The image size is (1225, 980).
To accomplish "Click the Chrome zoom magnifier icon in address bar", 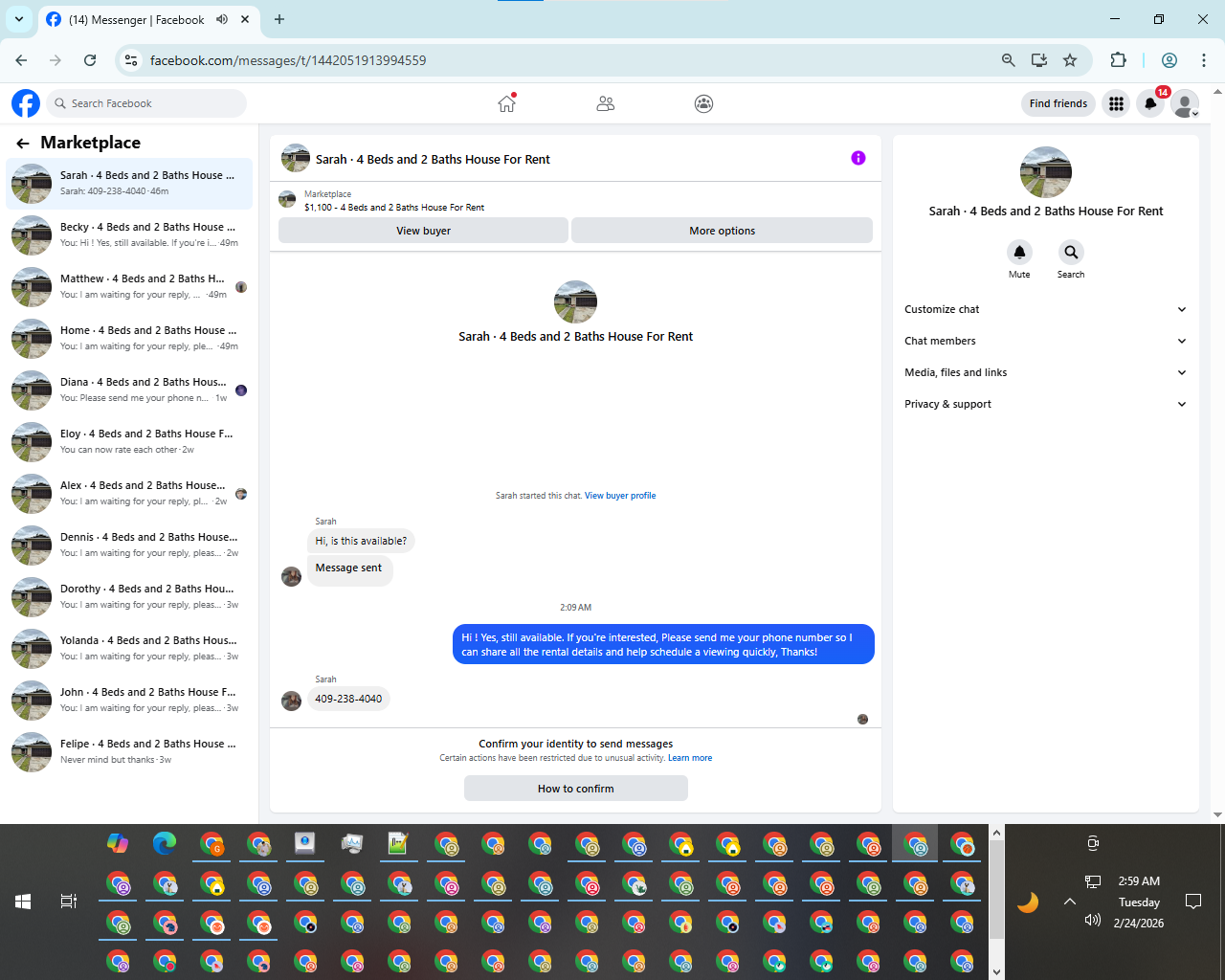I will click(x=1008, y=60).
